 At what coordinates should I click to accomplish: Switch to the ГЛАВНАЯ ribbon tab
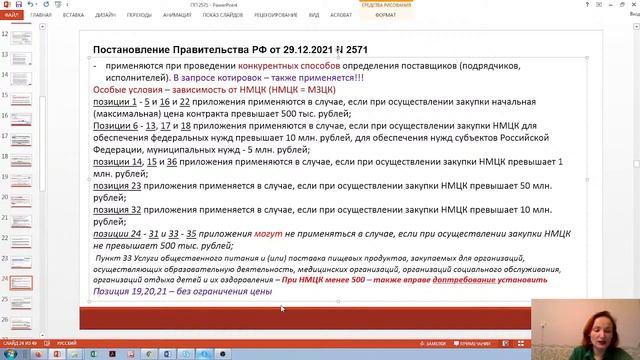pyautogui.click(x=41, y=15)
